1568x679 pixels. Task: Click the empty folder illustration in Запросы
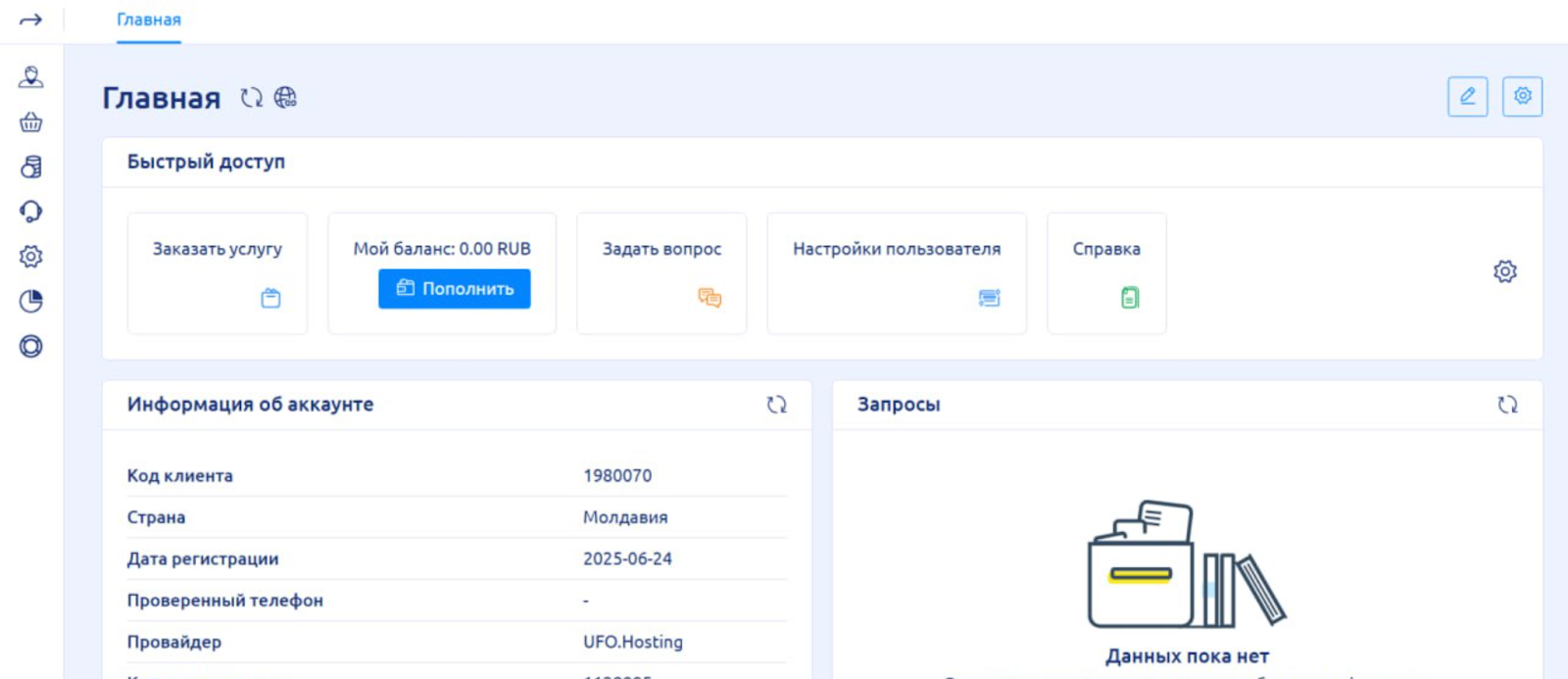pyautogui.click(x=1187, y=564)
